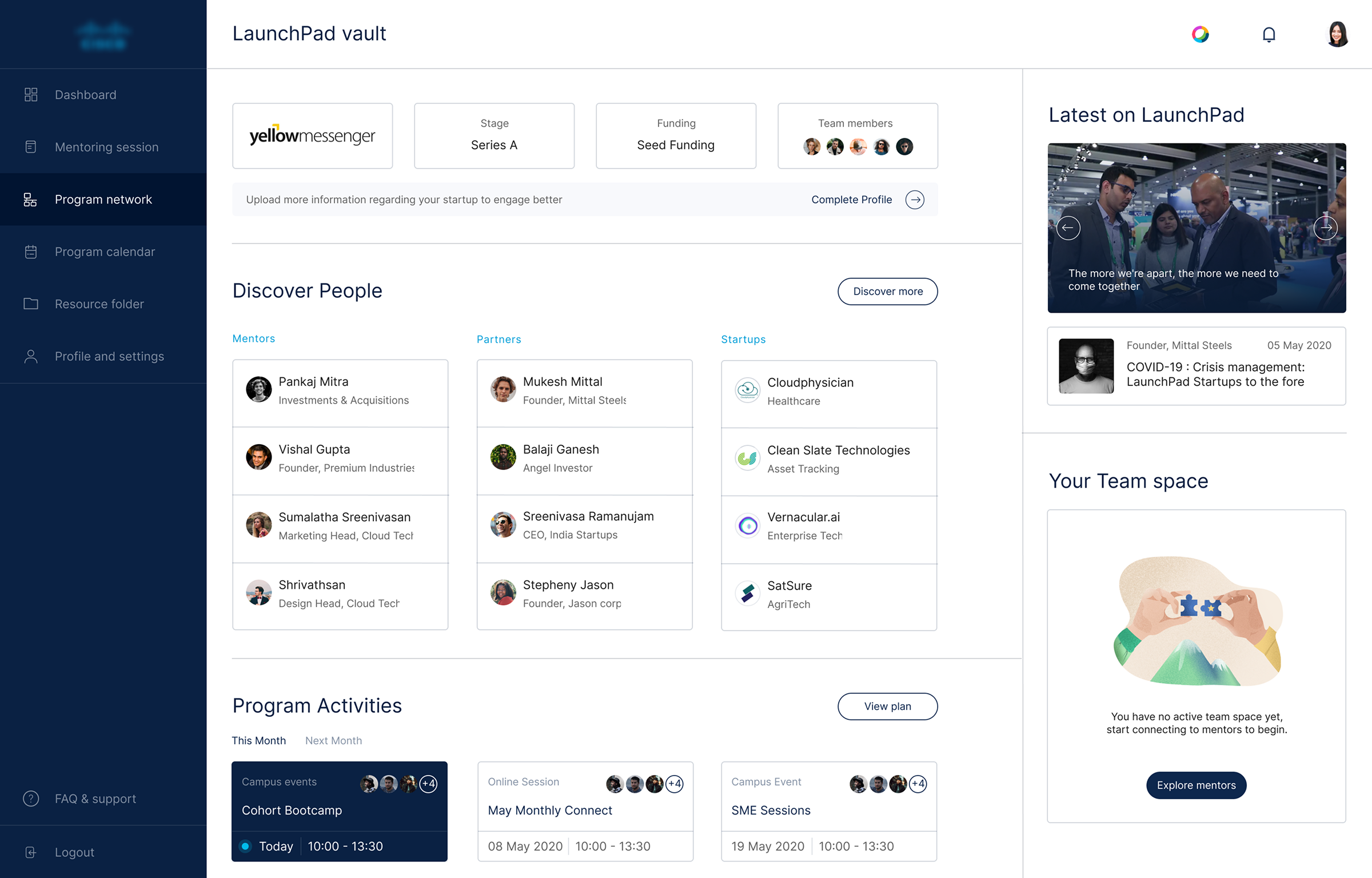Open FAQ & support link
This screenshot has width=1372, height=878.
[103, 799]
